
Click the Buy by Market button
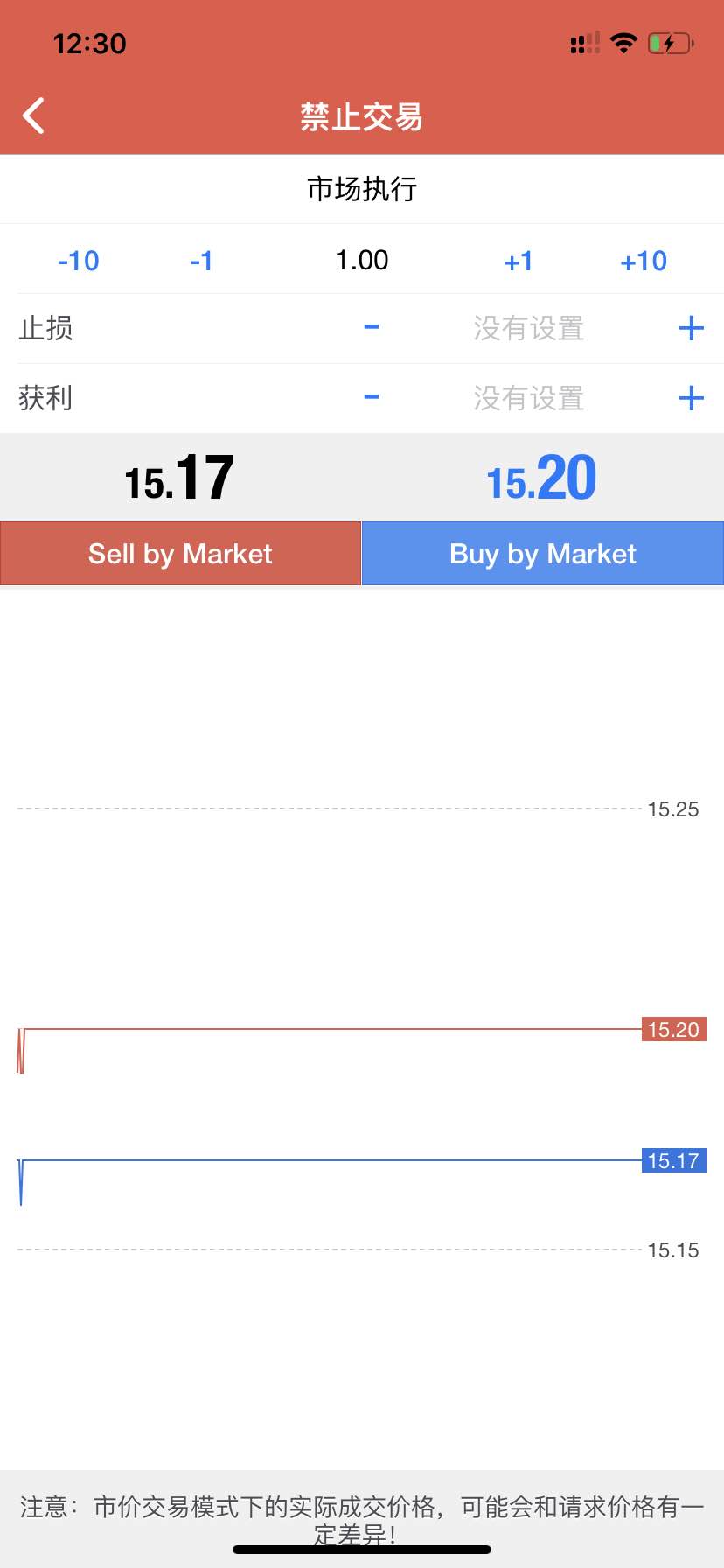(x=543, y=554)
